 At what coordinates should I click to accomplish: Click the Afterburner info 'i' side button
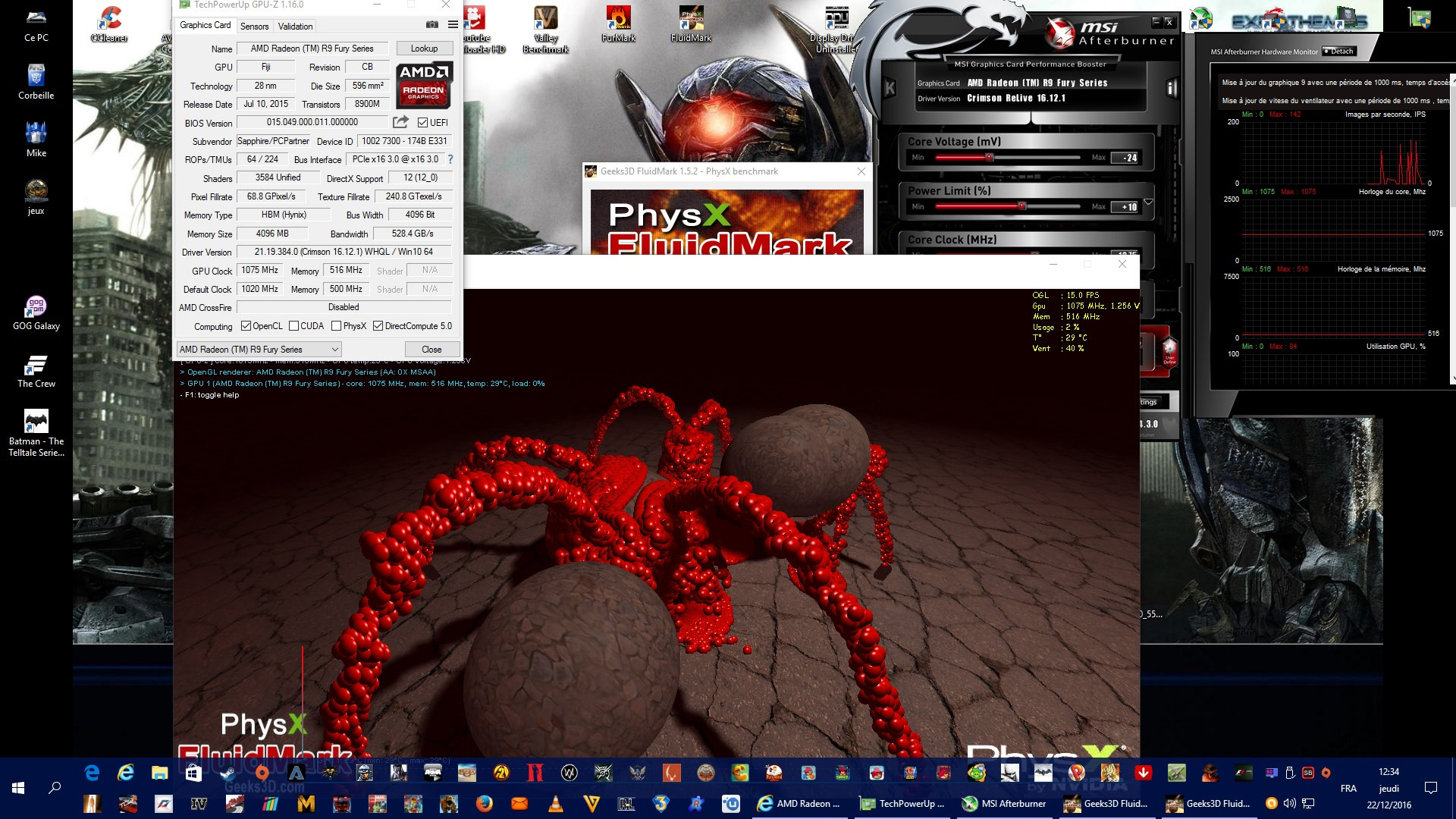pyautogui.click(x=1171, y=89)
